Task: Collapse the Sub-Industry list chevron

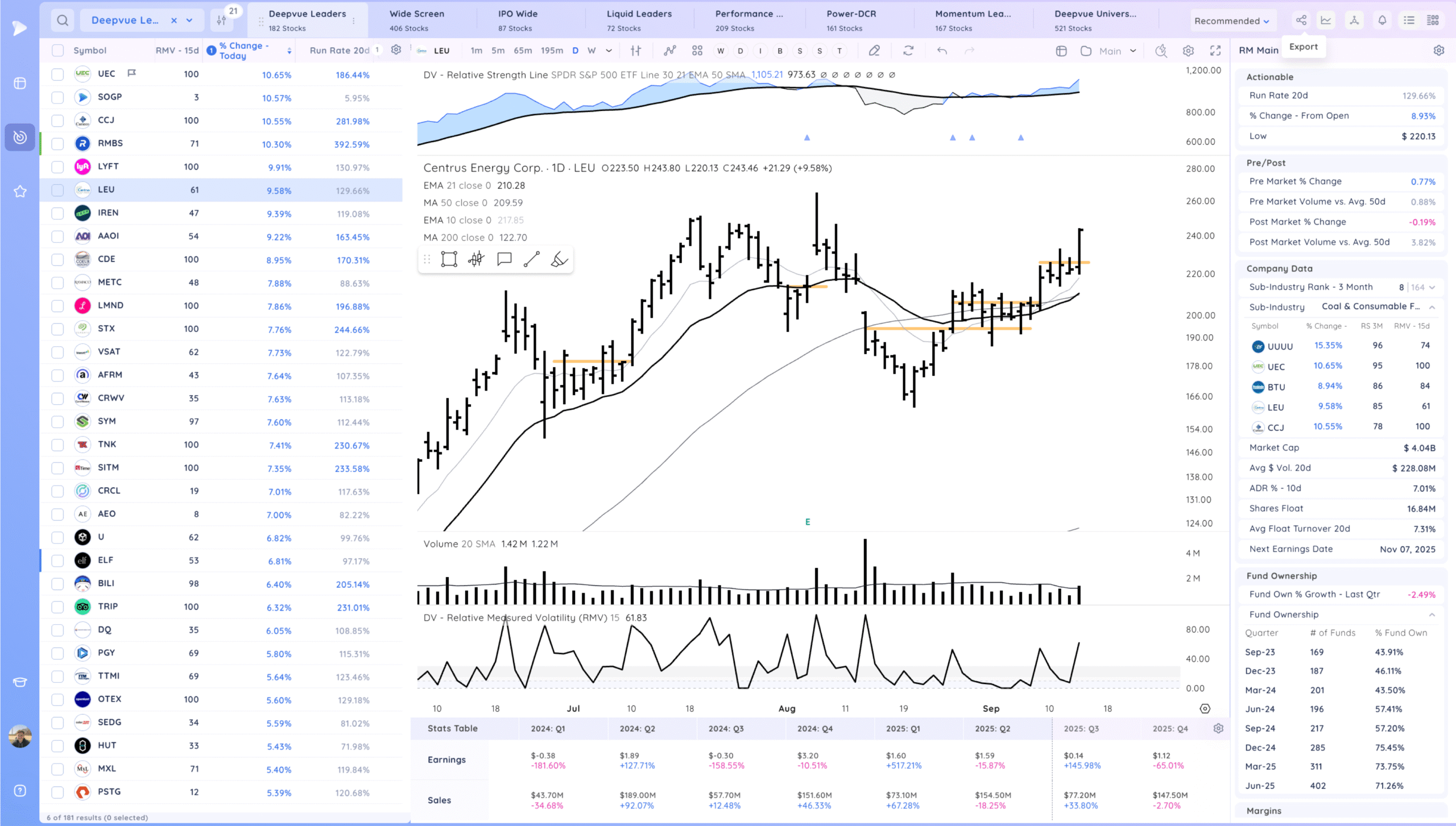Action: (x=1432, y=307)
